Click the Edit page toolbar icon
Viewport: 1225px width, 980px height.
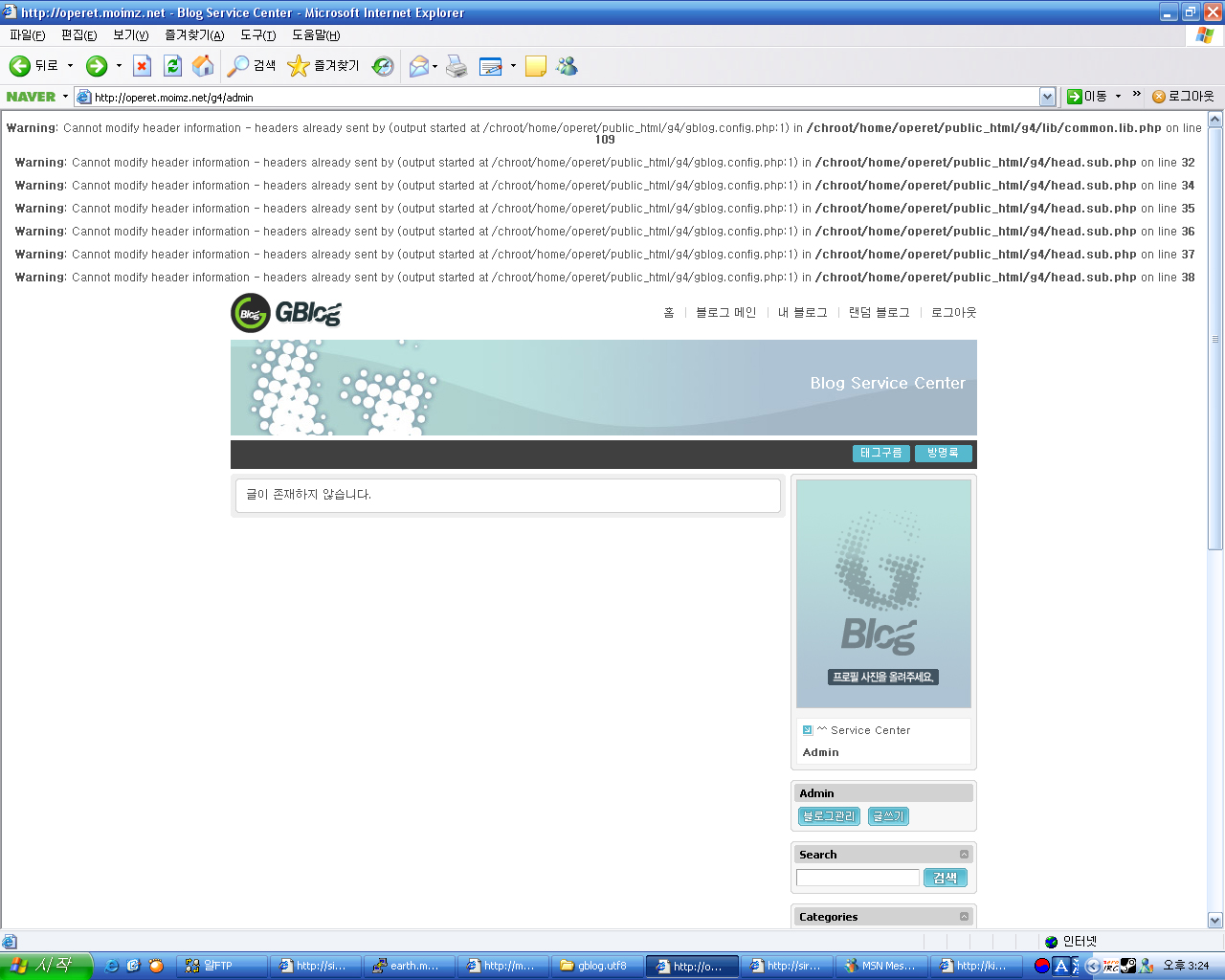pyautogui.click(x=491, y=66)
